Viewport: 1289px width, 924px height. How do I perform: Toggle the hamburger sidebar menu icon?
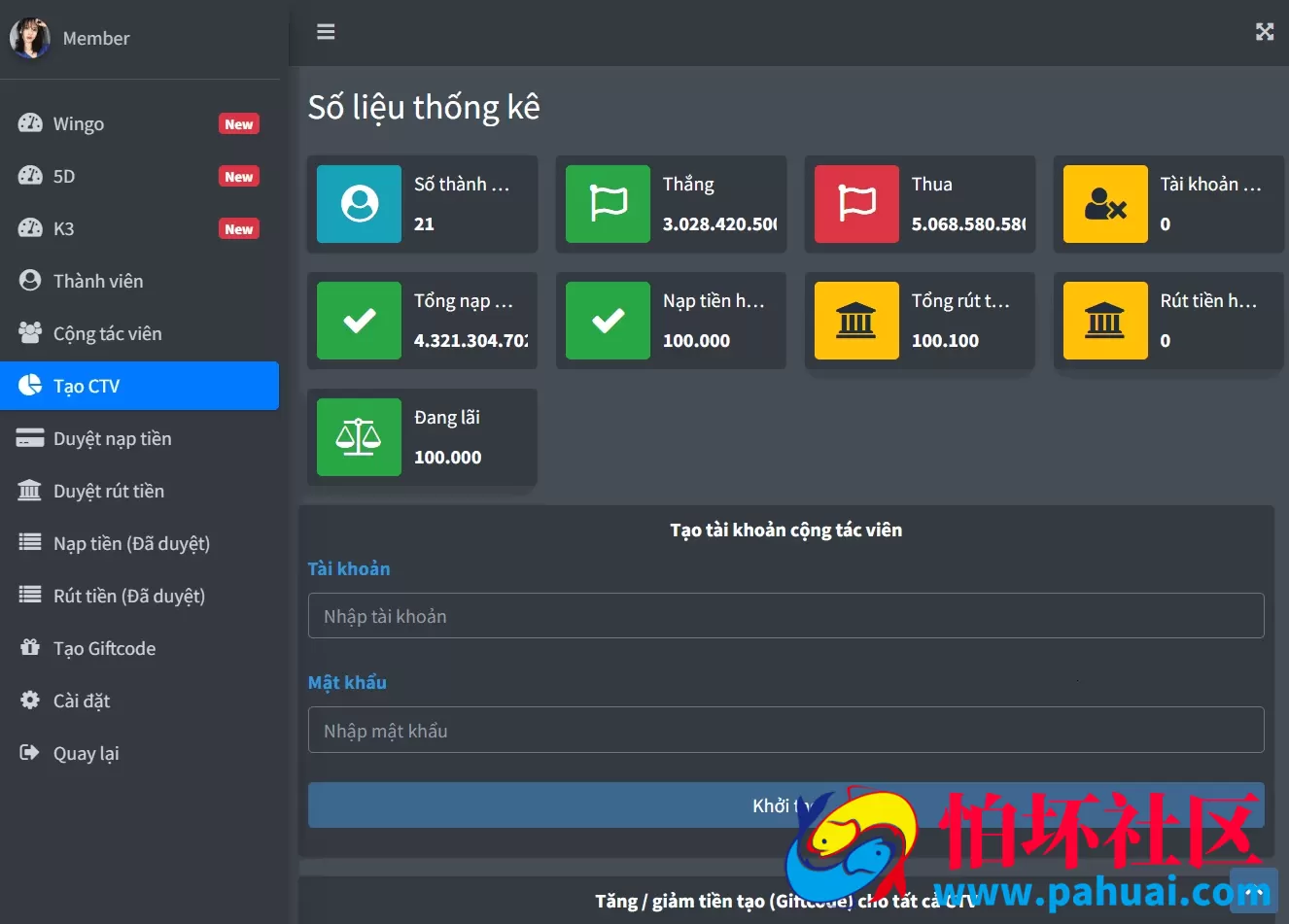pos(326,32)
